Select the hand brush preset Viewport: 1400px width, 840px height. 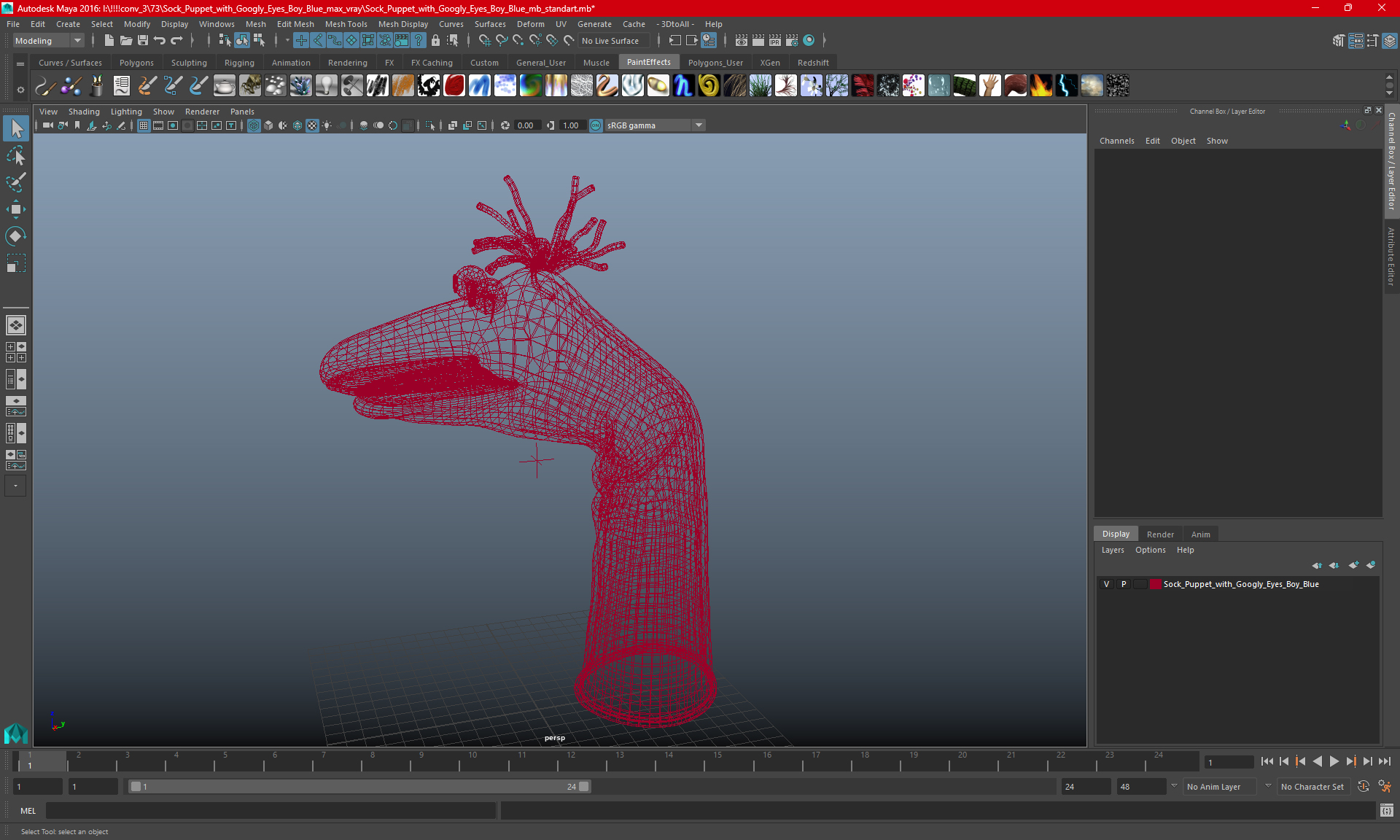[x=990, y=86]
